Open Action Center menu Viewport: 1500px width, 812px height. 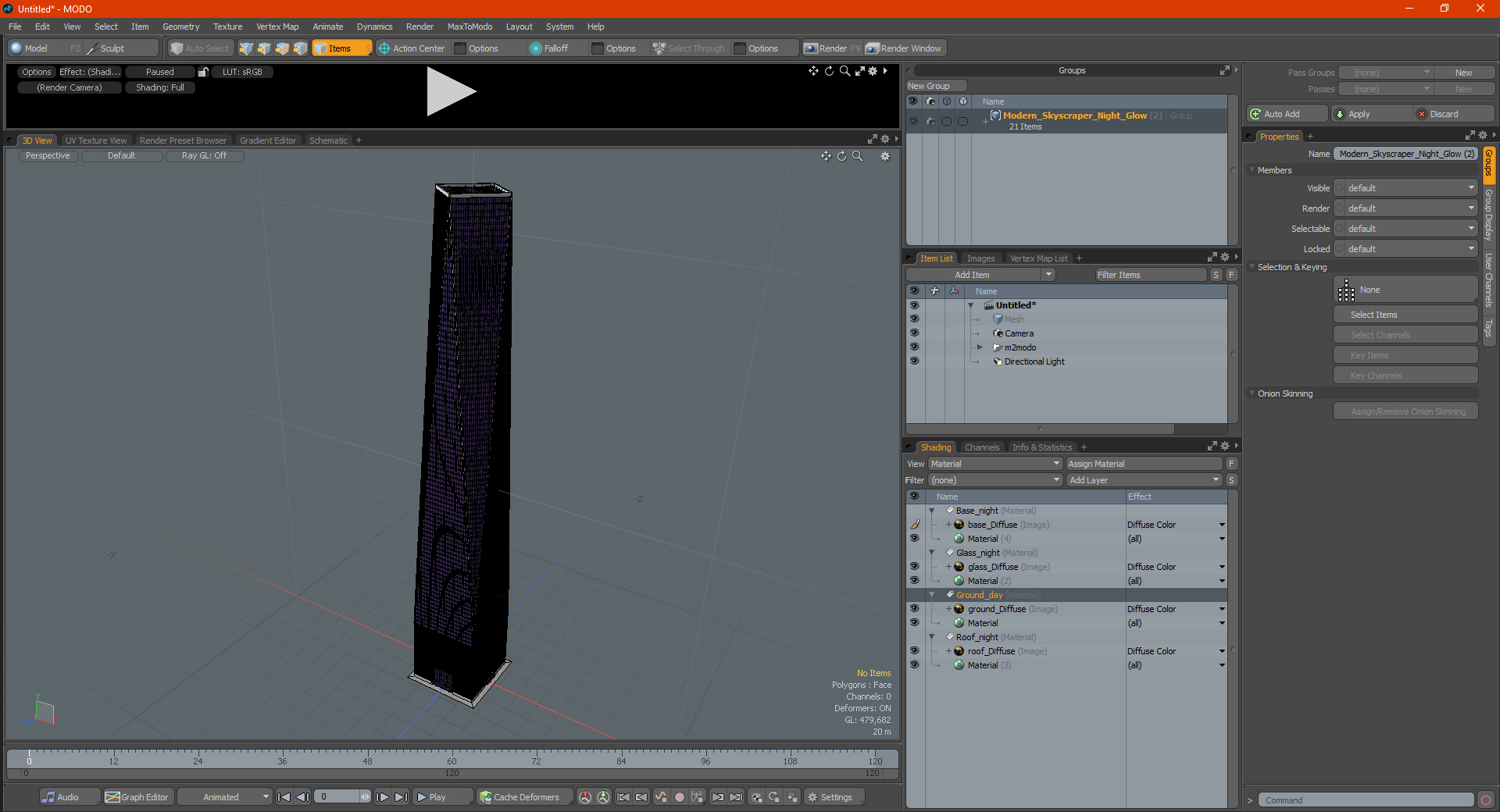[412, 48]
